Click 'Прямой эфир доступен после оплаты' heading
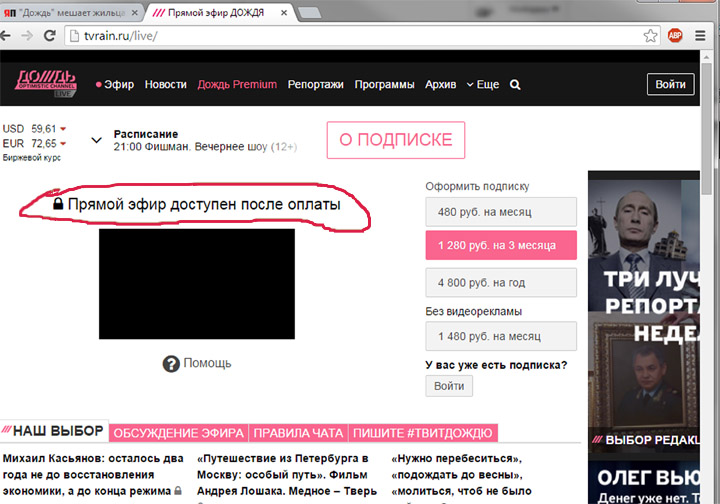Image resolution: width=720 pixels, height=504 pixels. (x=204, y=204)
